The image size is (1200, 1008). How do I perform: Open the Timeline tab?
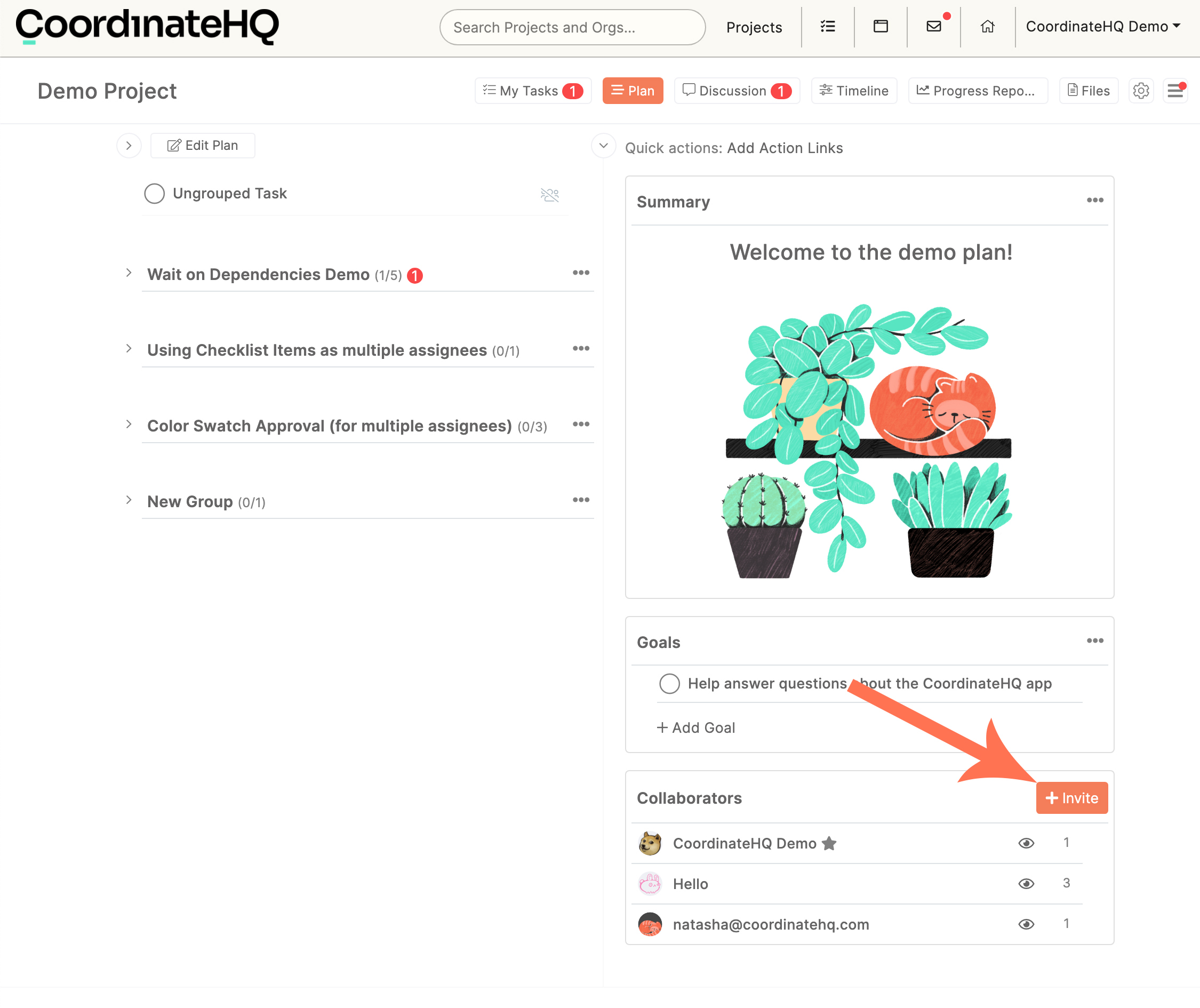[854, 90]
